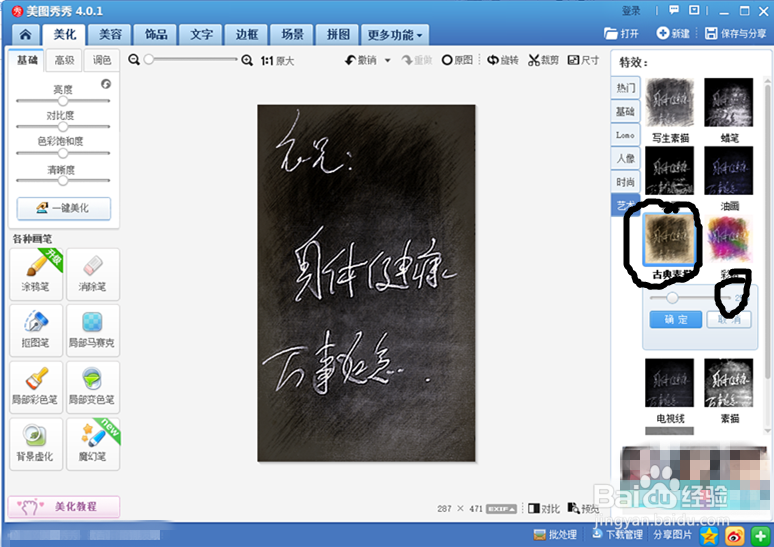This screenshot has width=774, height=547.
Task: Confirm the effect with 确定
Action: pos(676,319)
